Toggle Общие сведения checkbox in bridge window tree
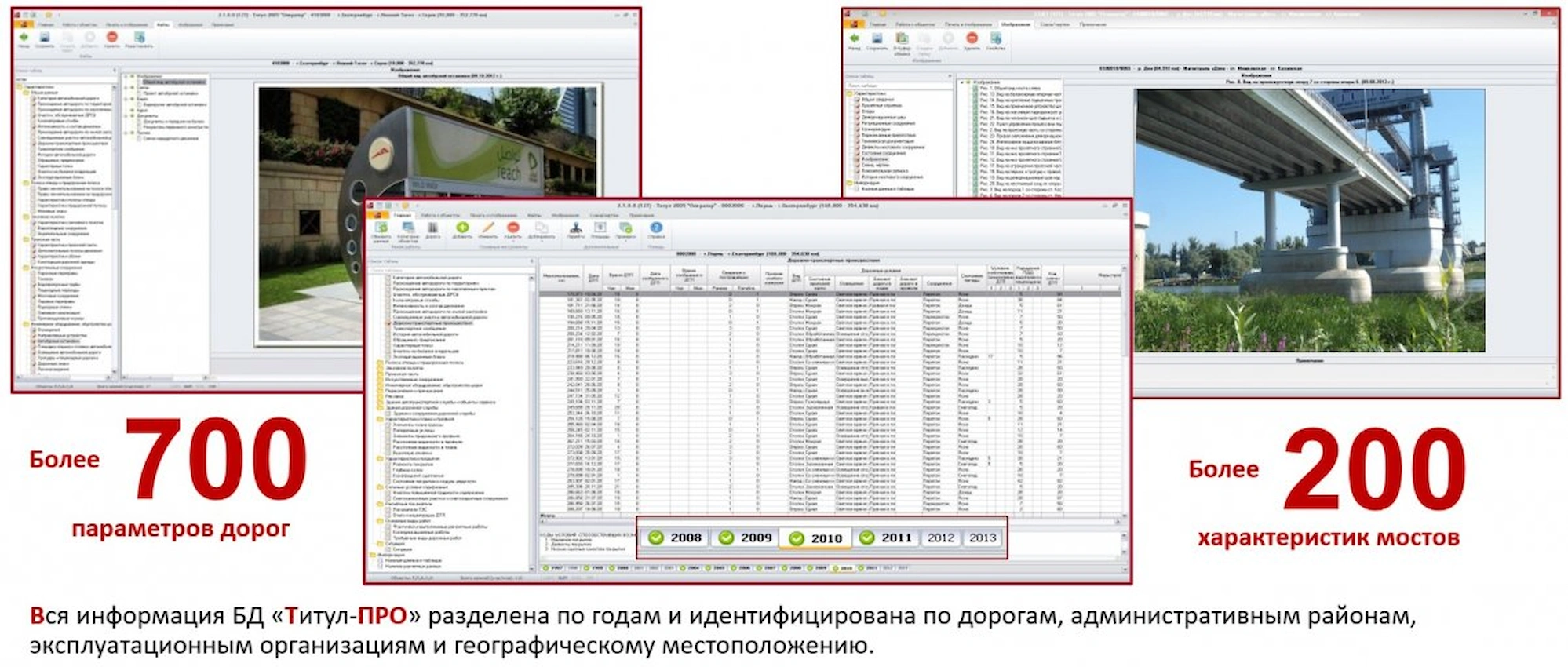 click(857, 100)
